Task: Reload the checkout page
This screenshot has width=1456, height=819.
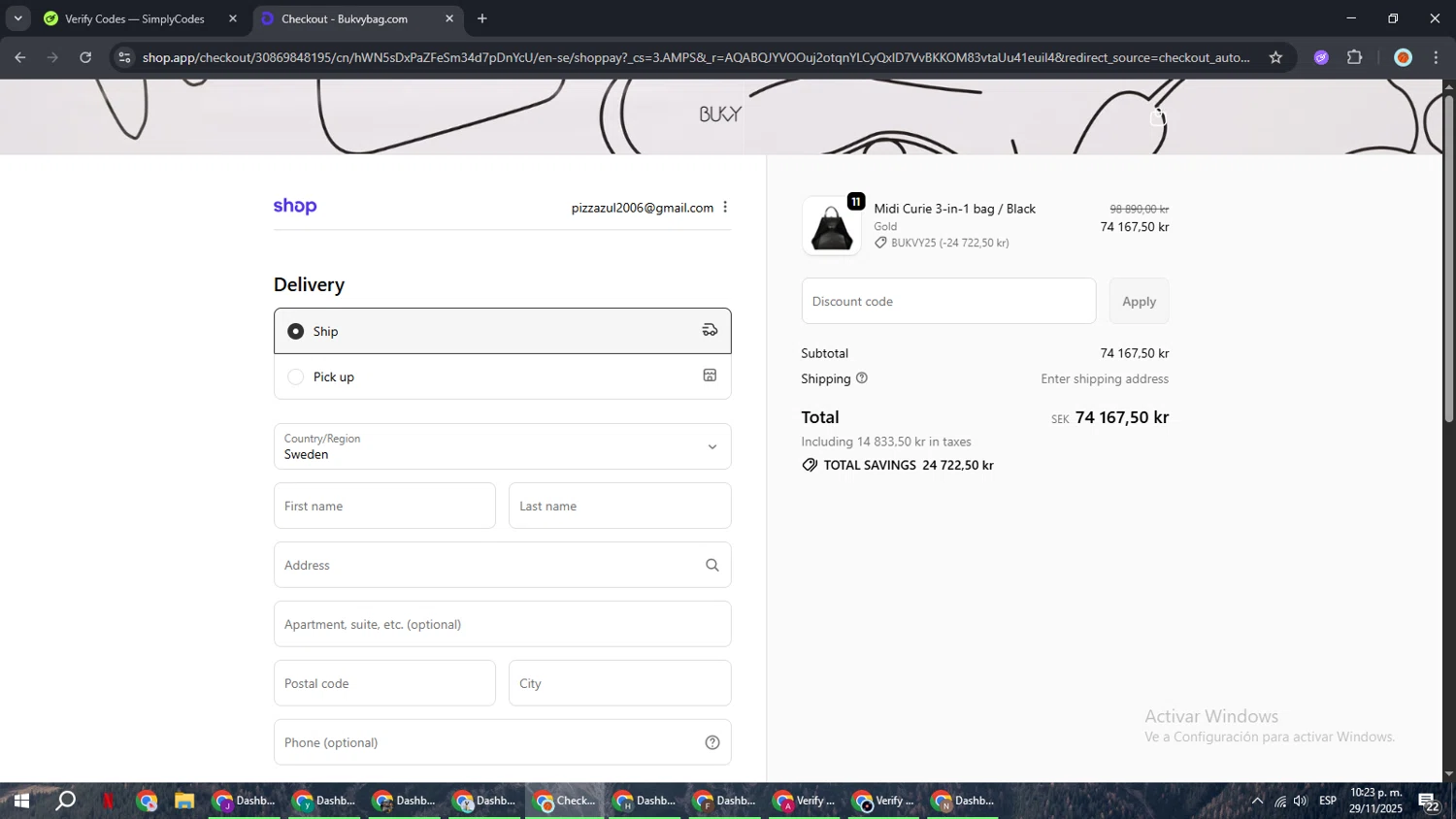Action: [85, 57]
